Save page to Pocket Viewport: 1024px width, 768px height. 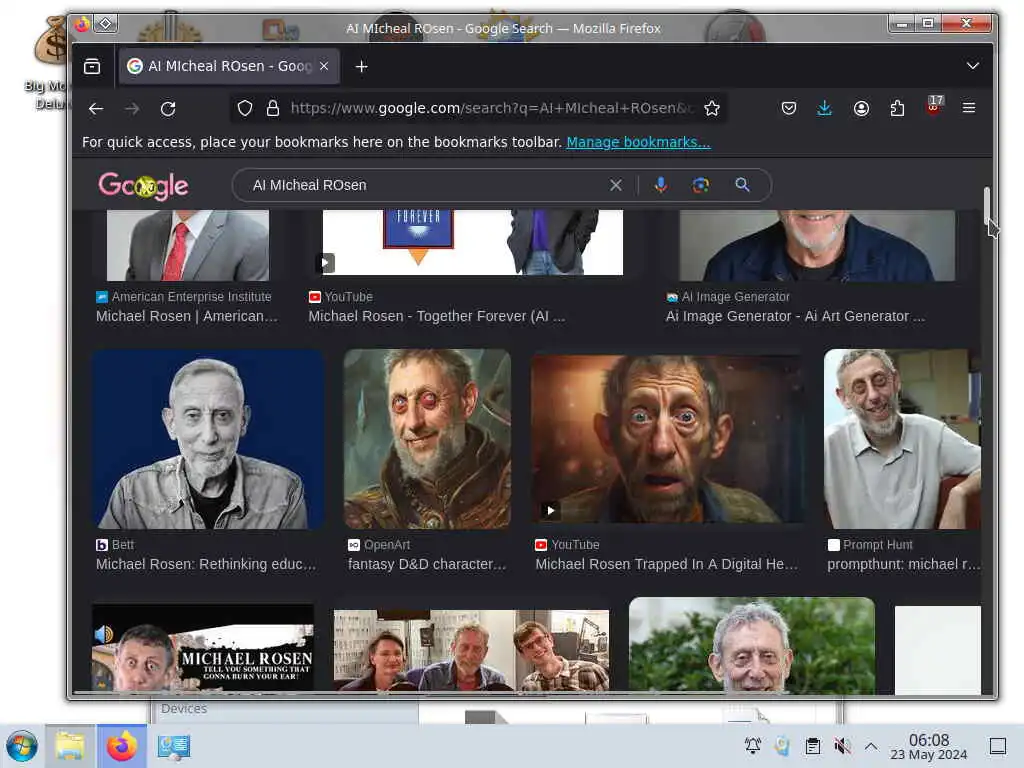coord(789,108)
